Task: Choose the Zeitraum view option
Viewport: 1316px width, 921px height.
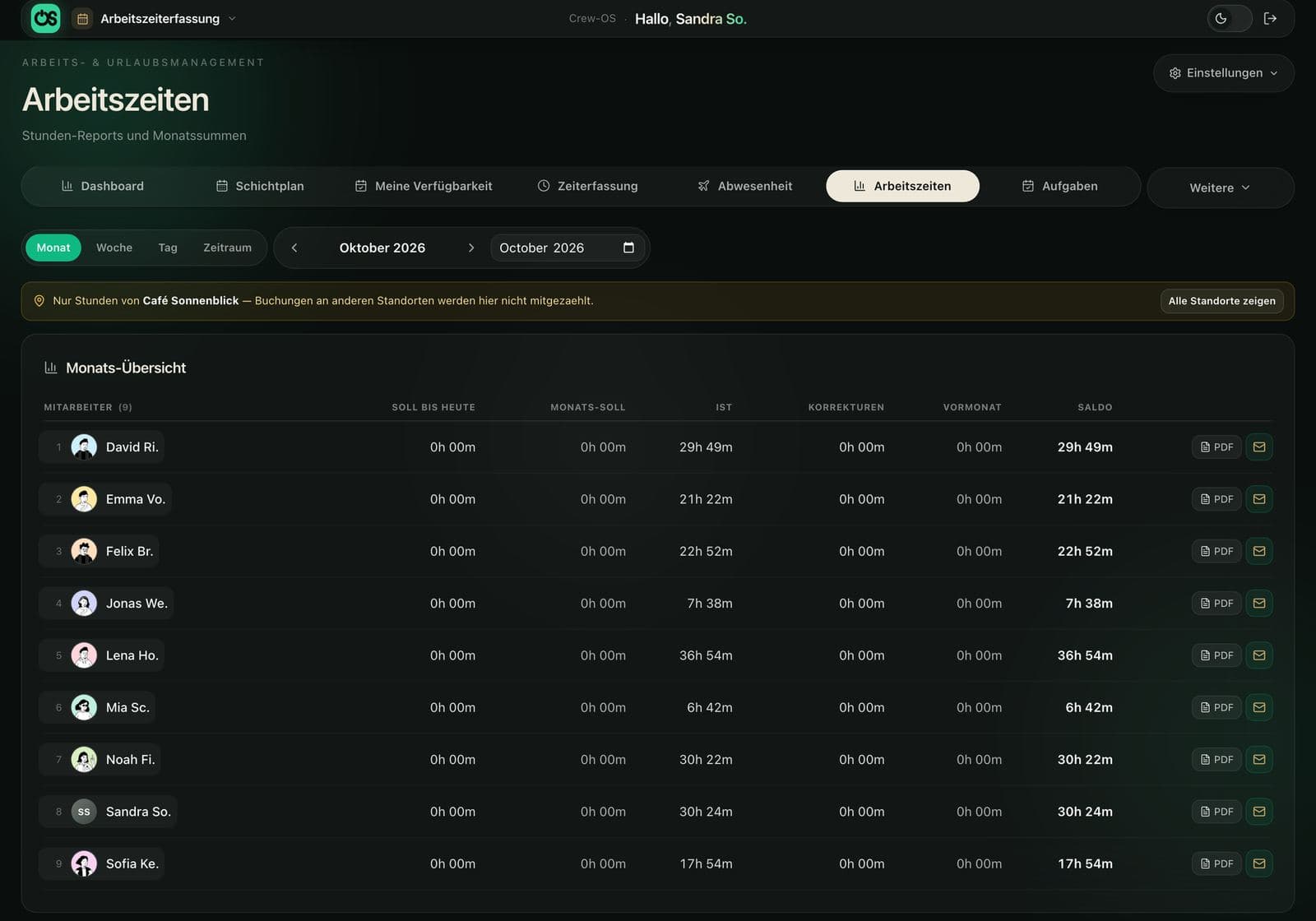Action: click(x=227, y=248)
